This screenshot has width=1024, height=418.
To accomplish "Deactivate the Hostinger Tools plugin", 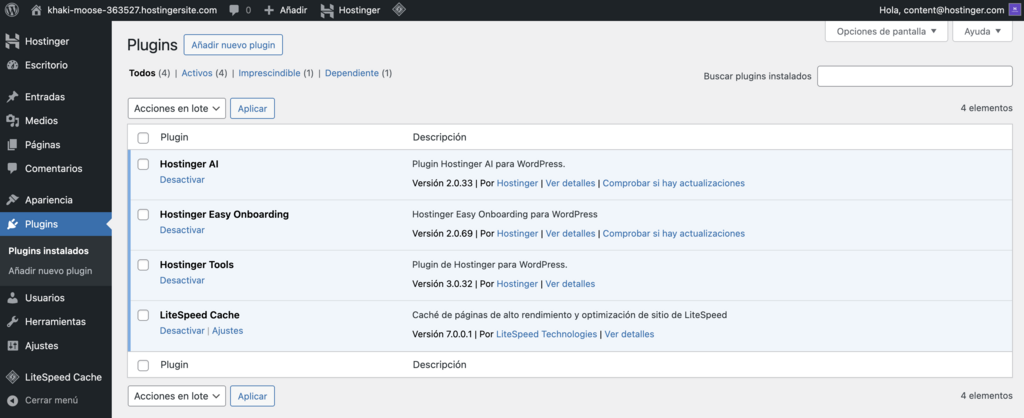I will [182, 280].
